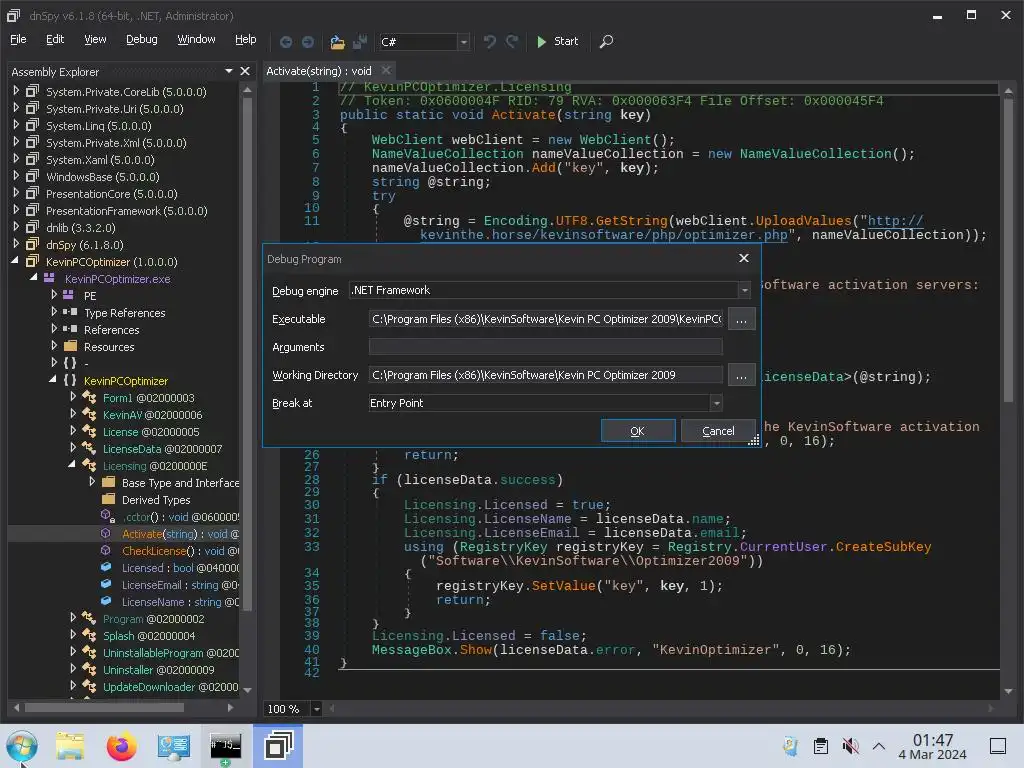
Task: Click the navigate forward arrow icon
Action: click(x=308, y=42)
